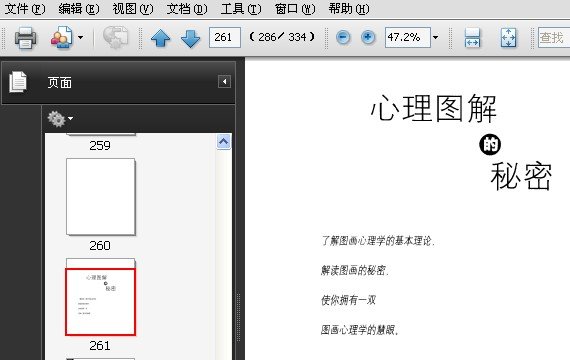This screenshot has width=570, height=360.
Task: Expand the collaboration icon dropdown arrow
Action: coord(80,37)
